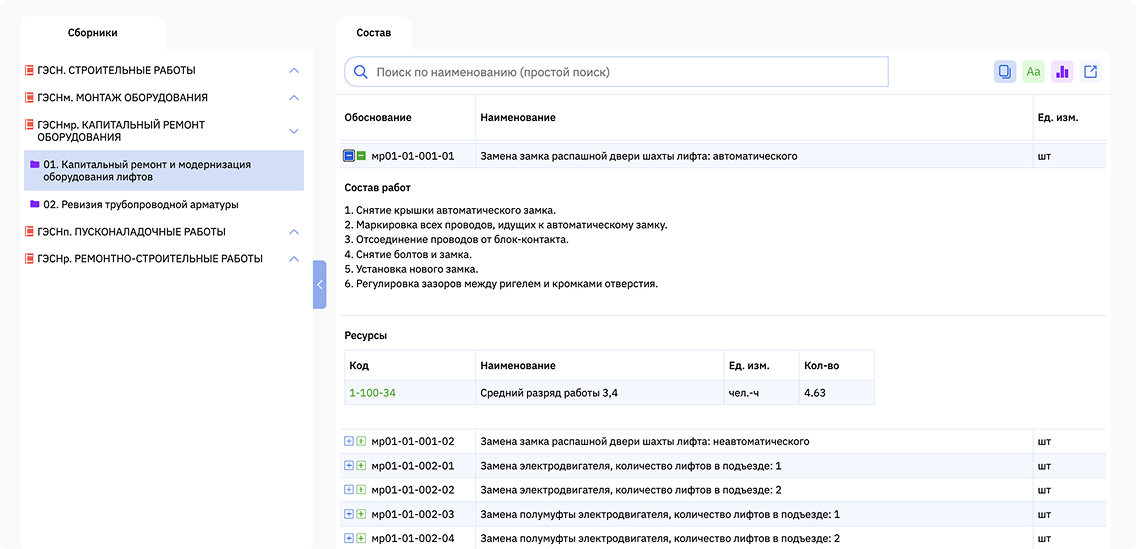Open the purple bar chart icon
Image resolution: width=1136 pixels, height=549 pixels.
(x=1062, y=72)
